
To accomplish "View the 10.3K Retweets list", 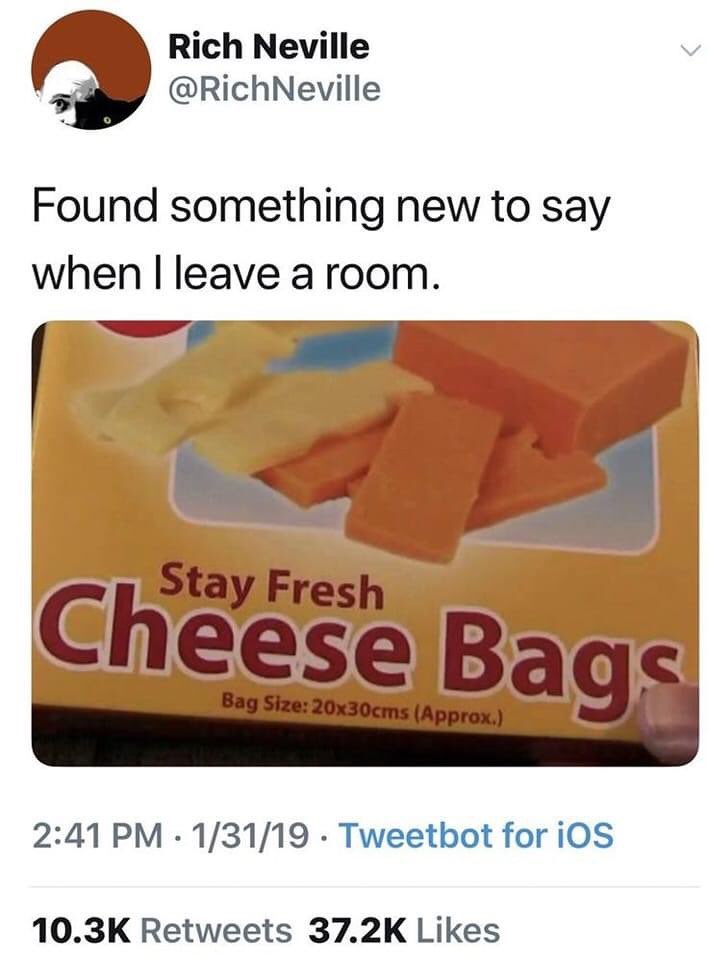I will [x=162, y=931].
